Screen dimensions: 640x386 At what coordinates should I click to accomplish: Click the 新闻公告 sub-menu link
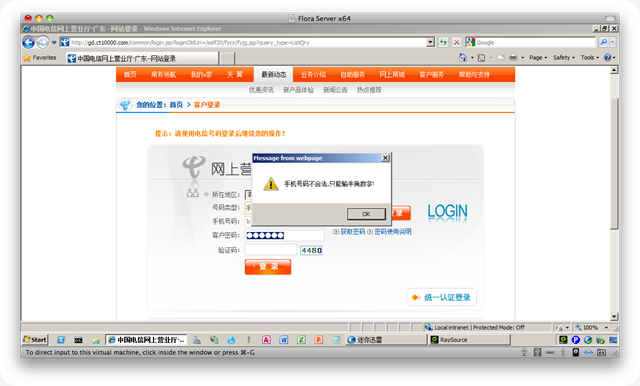click(x=335, y=90)
